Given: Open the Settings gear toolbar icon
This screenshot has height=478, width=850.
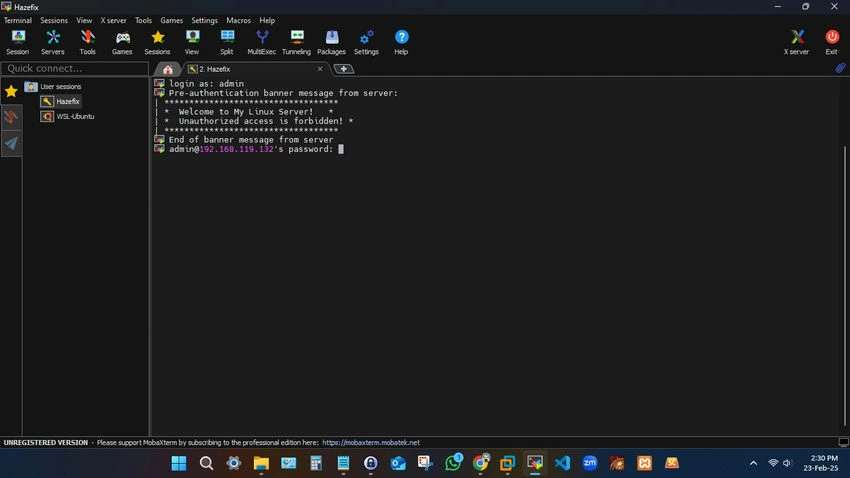Looking at the screenshot, I should point(366,42).
